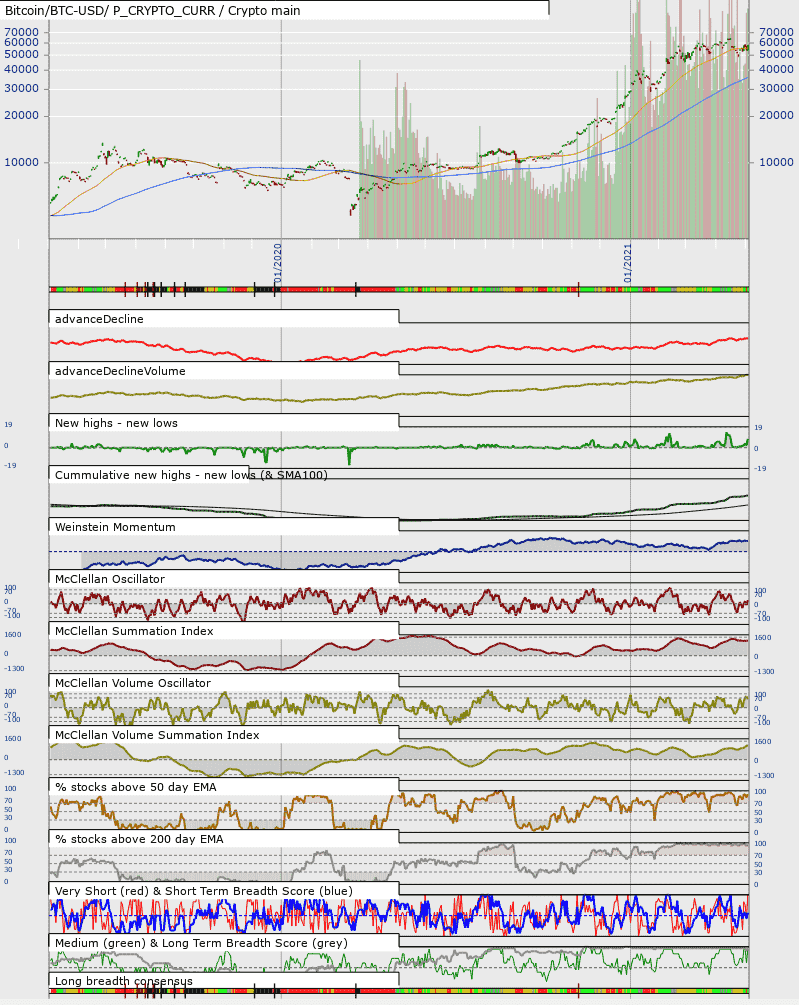Select McClellan Volume Summation Index label
This screenshot has height=1005, width=799.
157,735
